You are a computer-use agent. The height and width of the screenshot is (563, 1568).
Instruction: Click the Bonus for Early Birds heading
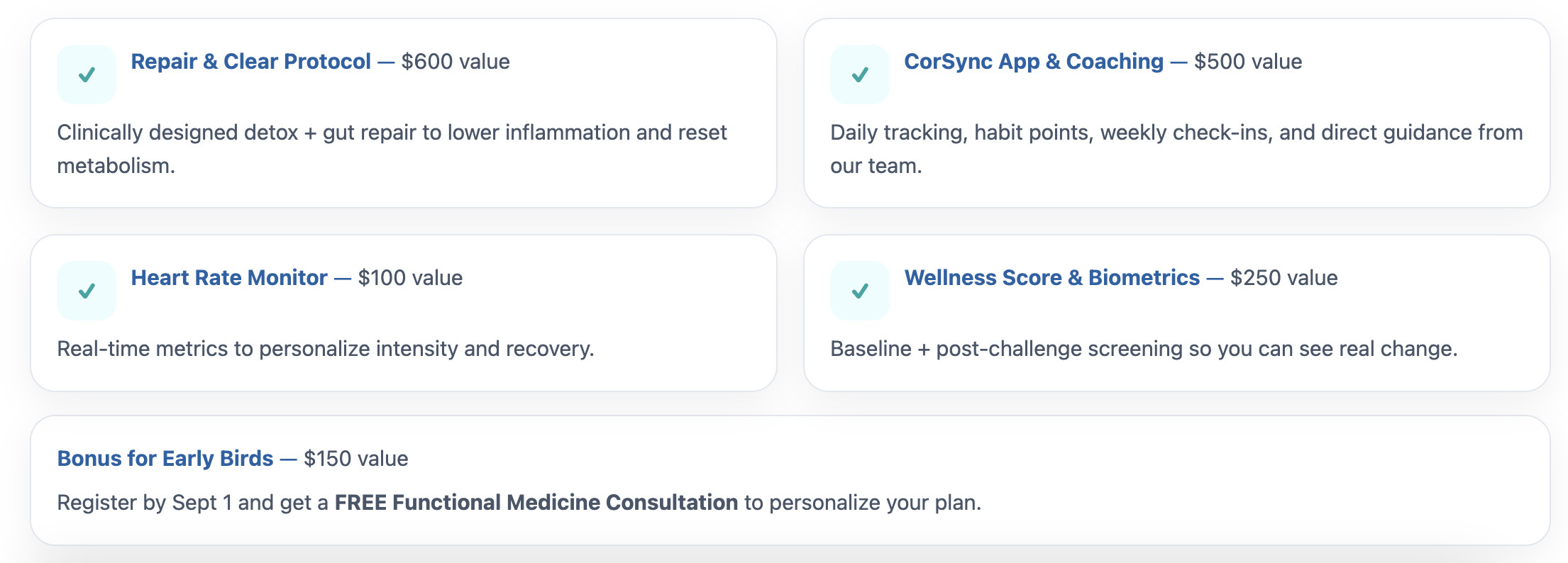pos(165,459)
